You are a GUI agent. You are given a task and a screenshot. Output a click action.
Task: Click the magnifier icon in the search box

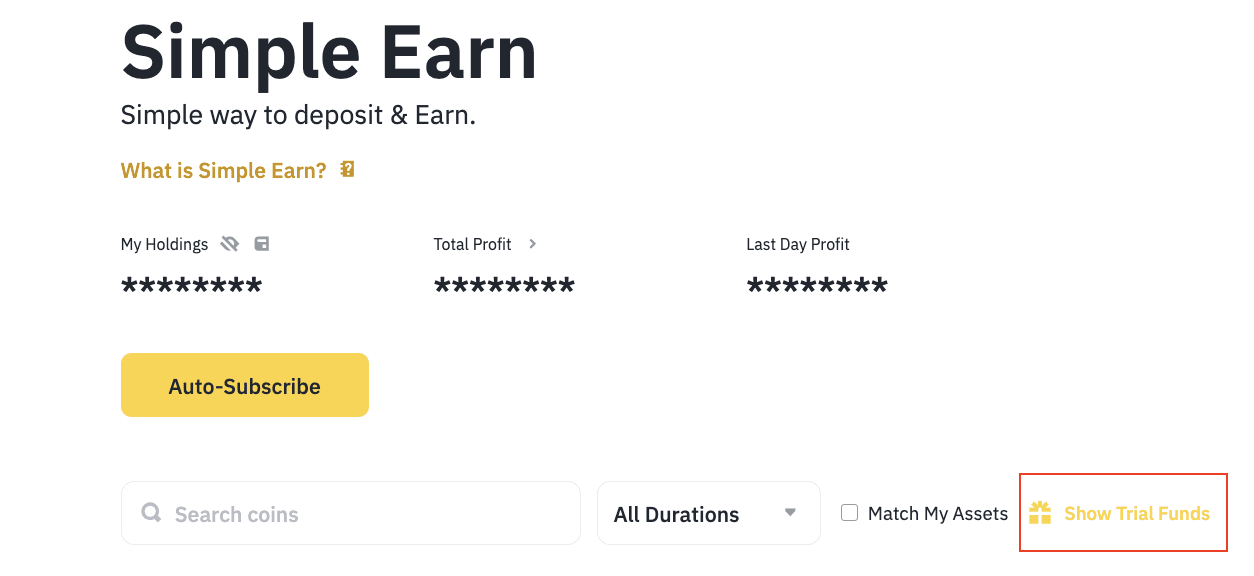[152, 513]
